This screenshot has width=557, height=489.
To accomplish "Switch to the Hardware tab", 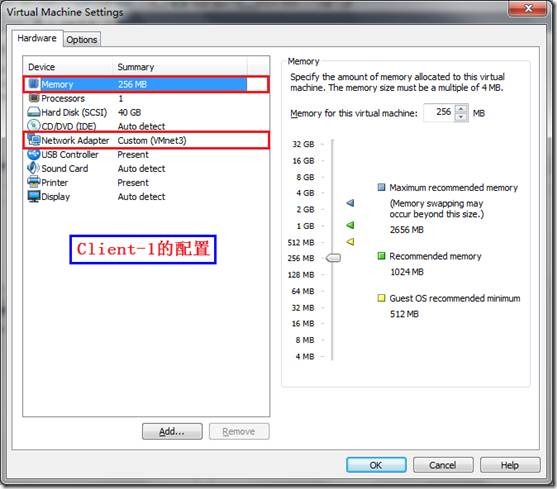I will tap(37, 38).
